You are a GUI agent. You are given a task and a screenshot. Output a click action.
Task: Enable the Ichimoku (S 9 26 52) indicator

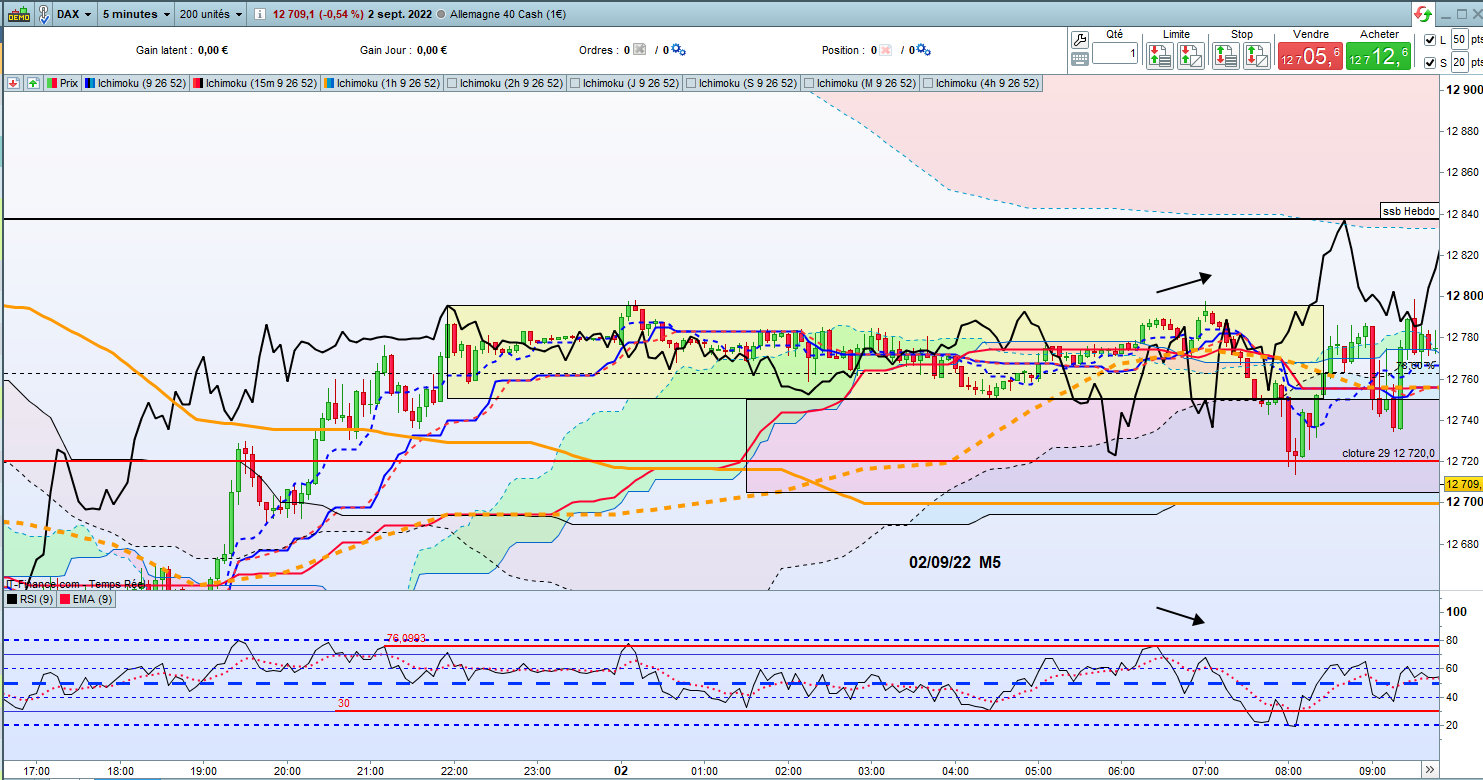point(691,83)
